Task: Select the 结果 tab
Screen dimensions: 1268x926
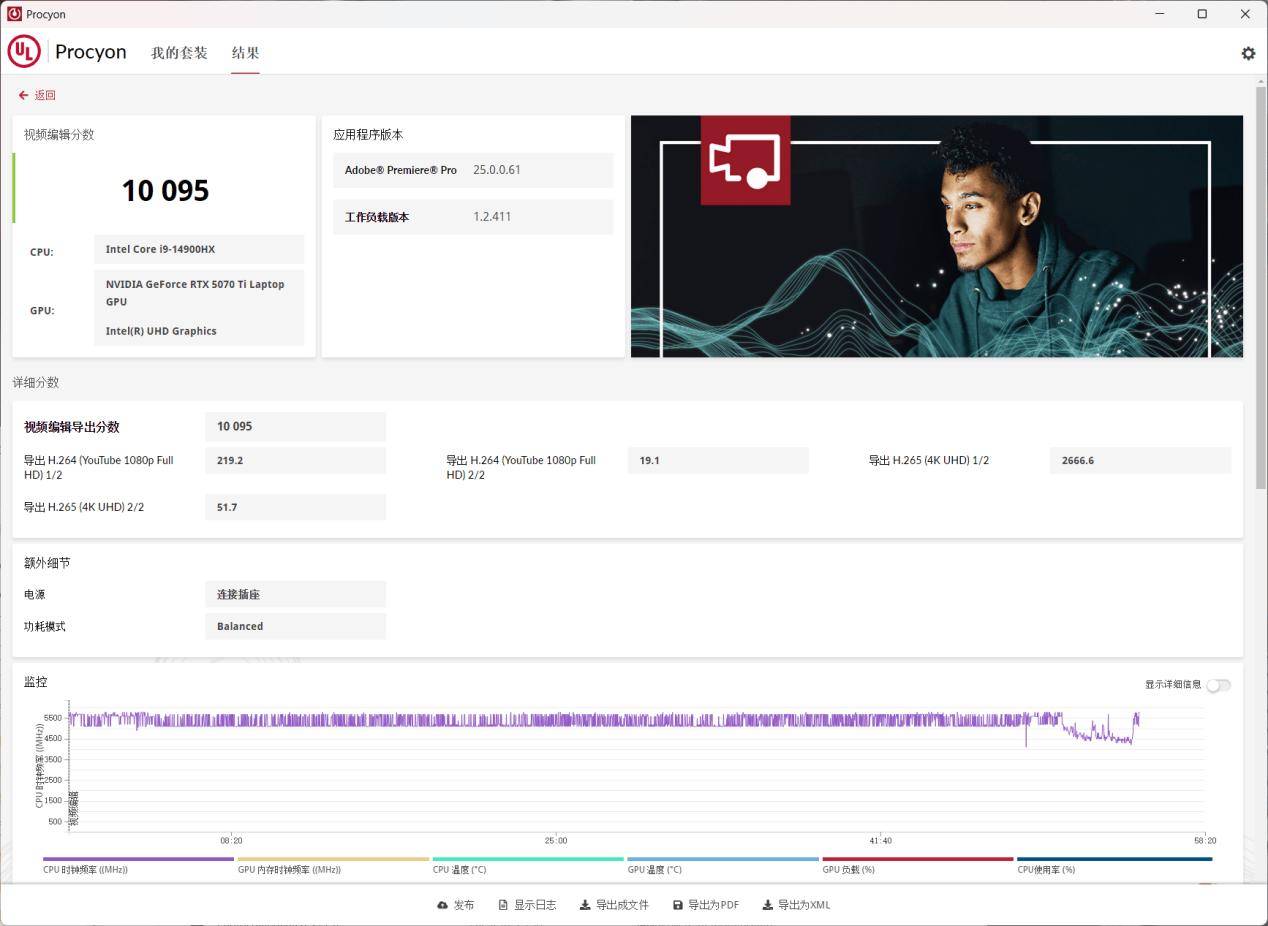Action: [245, 52]
